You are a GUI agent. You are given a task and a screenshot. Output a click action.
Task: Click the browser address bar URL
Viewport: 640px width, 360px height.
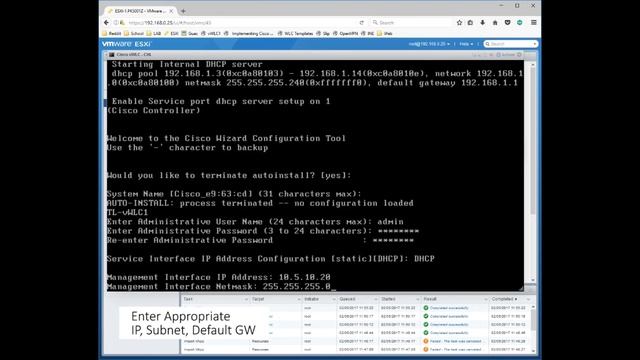coord(169,23)
